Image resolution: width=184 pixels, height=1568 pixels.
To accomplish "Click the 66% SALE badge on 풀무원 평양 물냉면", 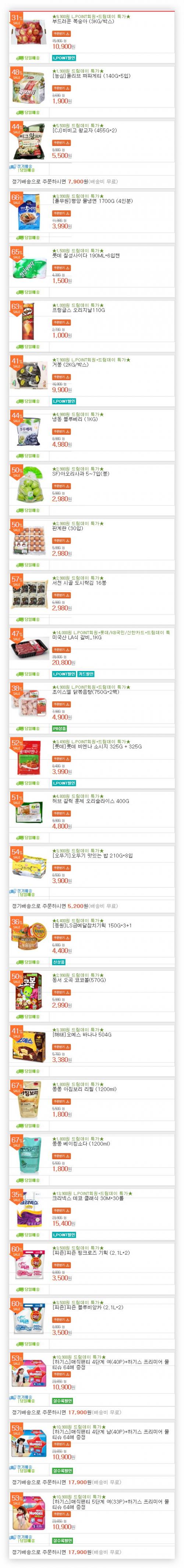I will point(17,200).
